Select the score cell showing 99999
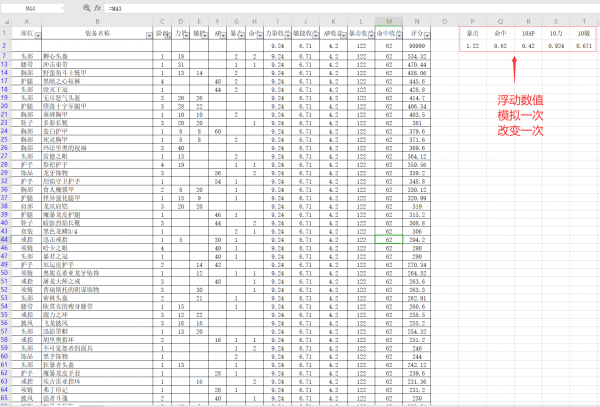This screenshot has width=600, height=407. [418, 45]
